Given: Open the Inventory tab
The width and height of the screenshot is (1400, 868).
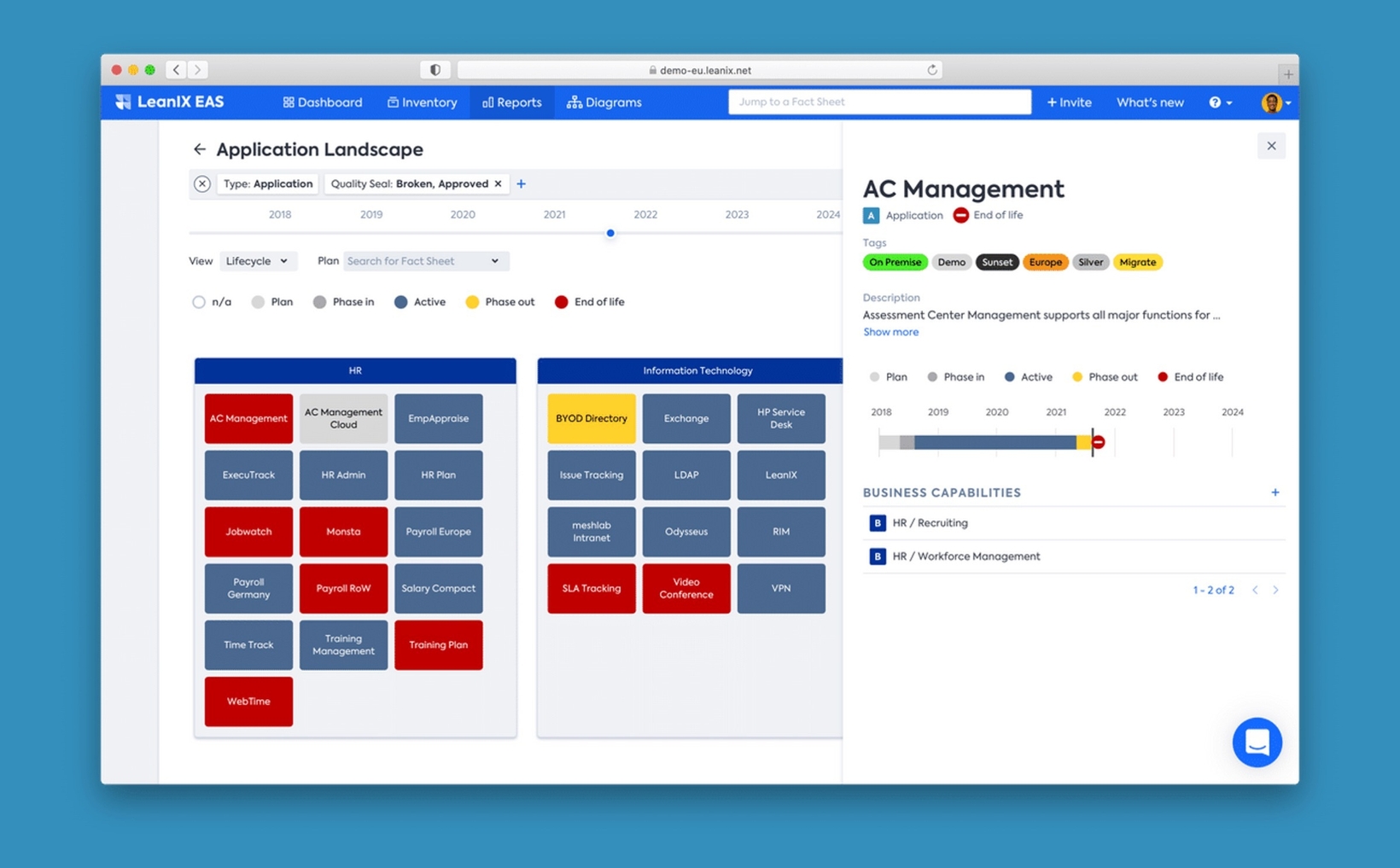Looking at the screenshot, I should (x=423, y=102).
